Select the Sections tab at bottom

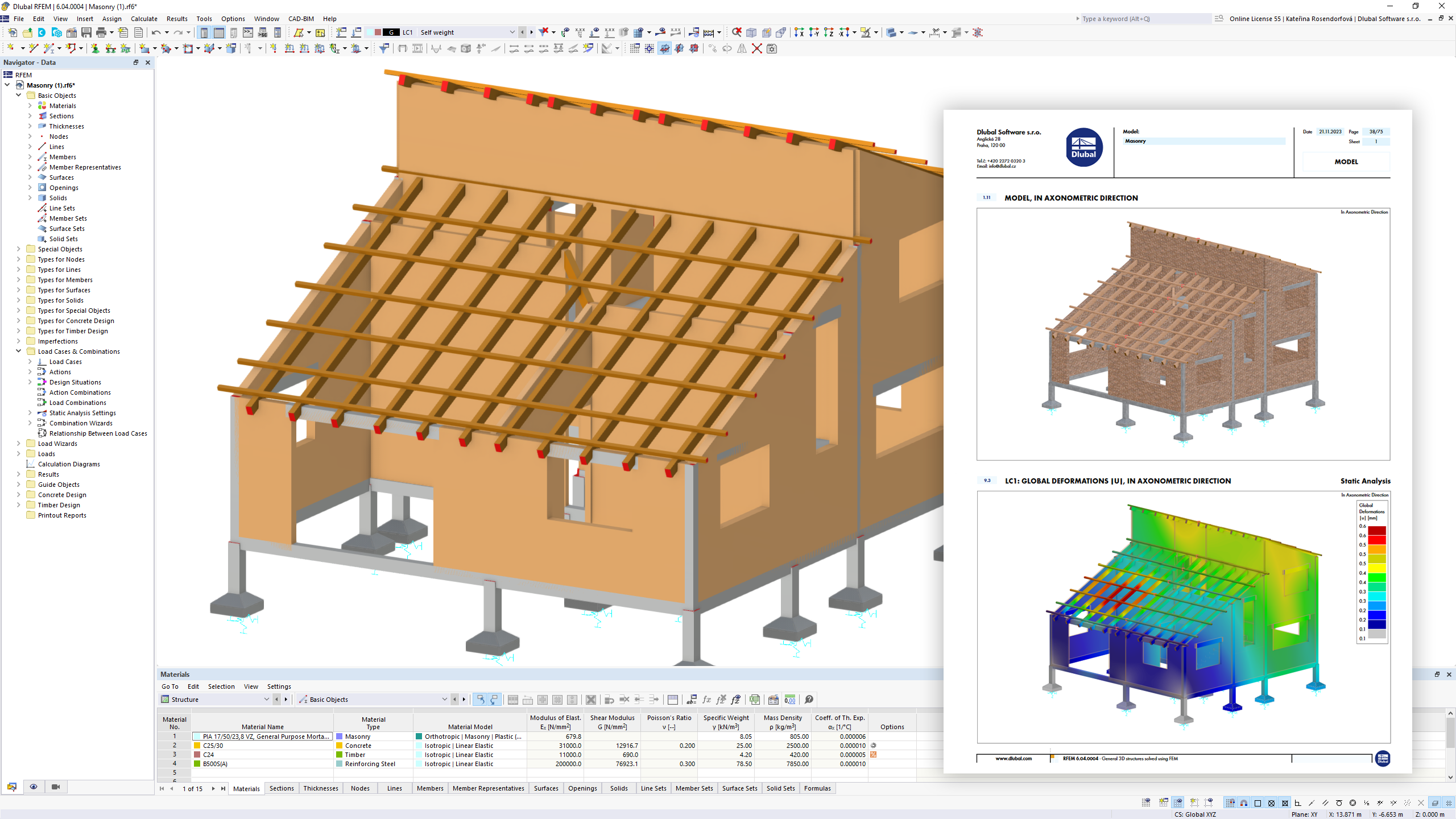[283, 788]
